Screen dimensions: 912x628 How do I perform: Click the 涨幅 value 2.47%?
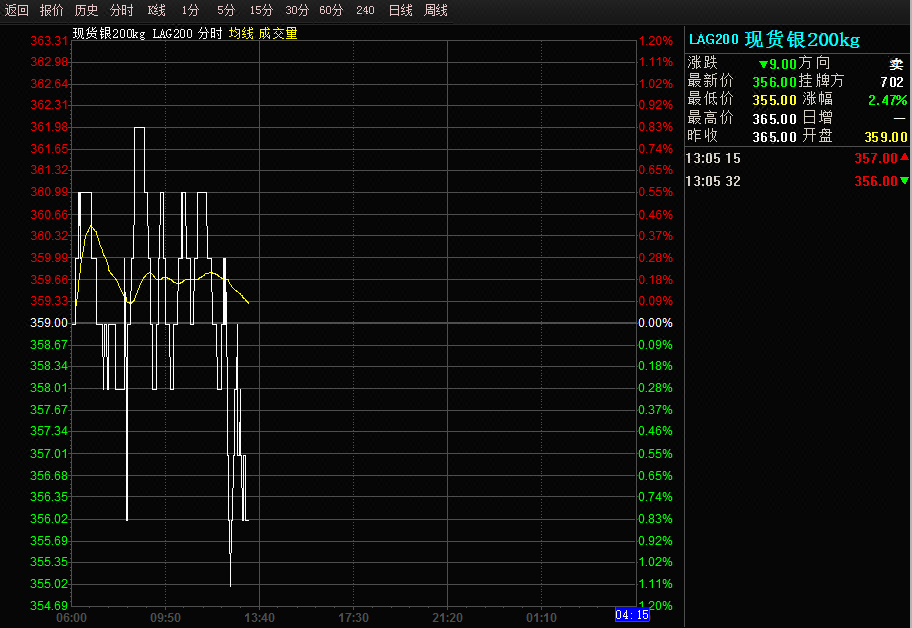(888, 100)
